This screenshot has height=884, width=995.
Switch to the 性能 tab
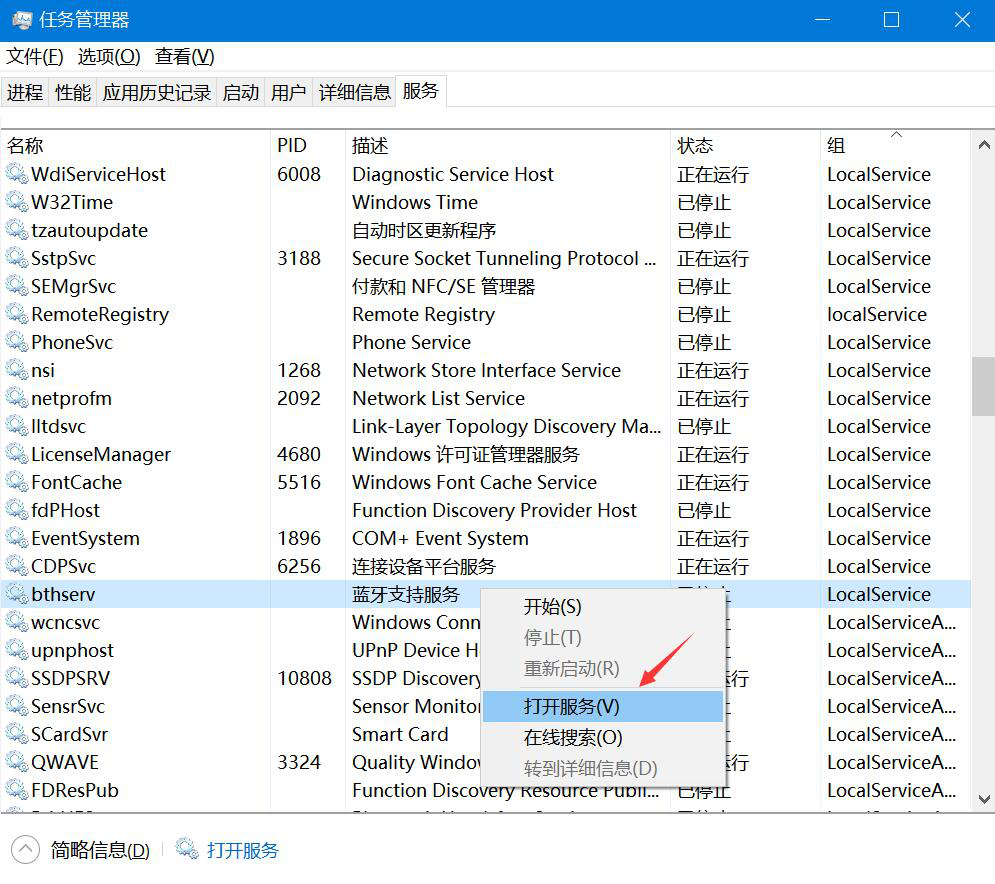point(73,93)
